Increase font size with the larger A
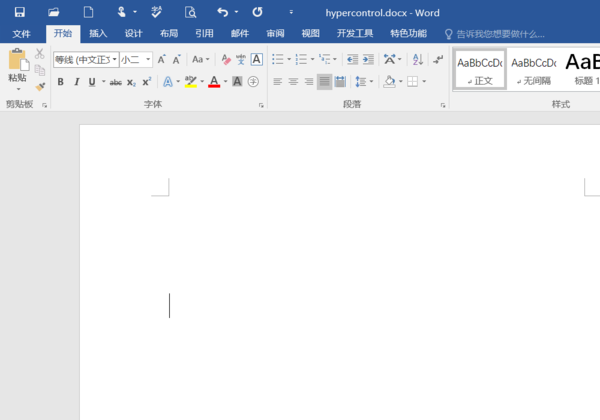Image resolution: width=600 pixels, height=420 pixels. [162, 59]
